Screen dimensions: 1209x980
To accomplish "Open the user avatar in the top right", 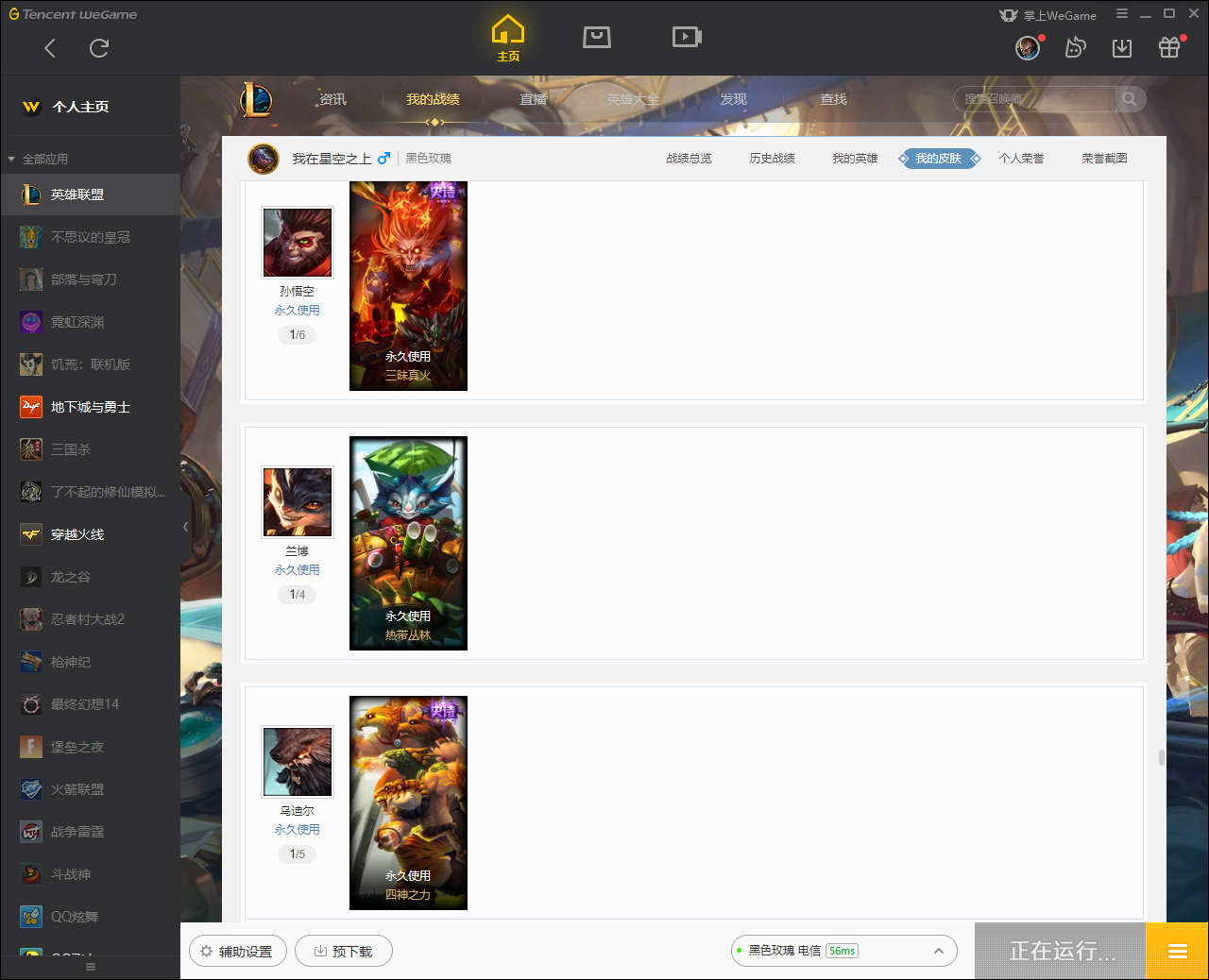I will click(1028, 47).
